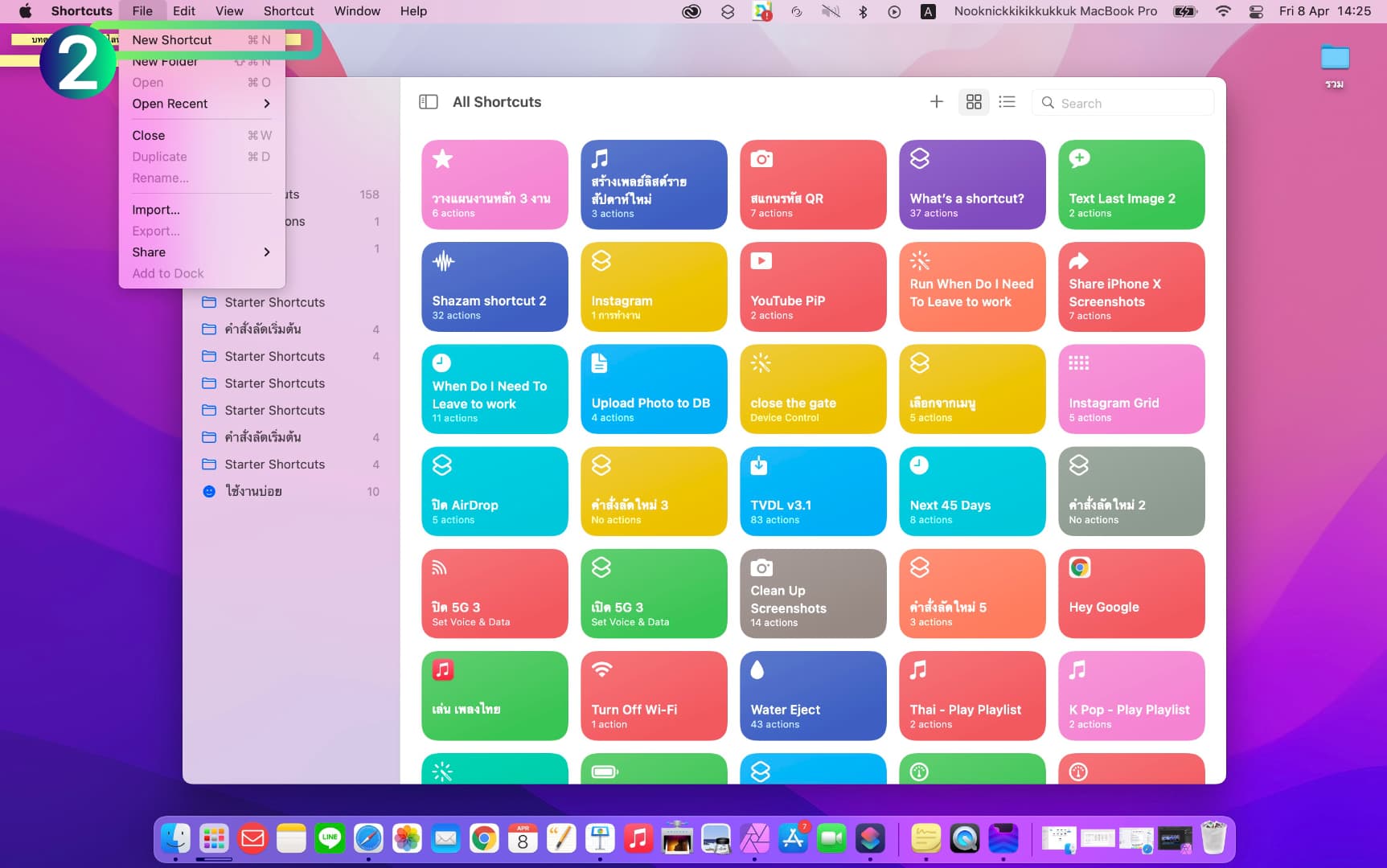The width and height of the screenshot is (1387, 868).
Task: Run the YouTube PiP shortcut
Action: pyautogui.click(x=812, y=287)
